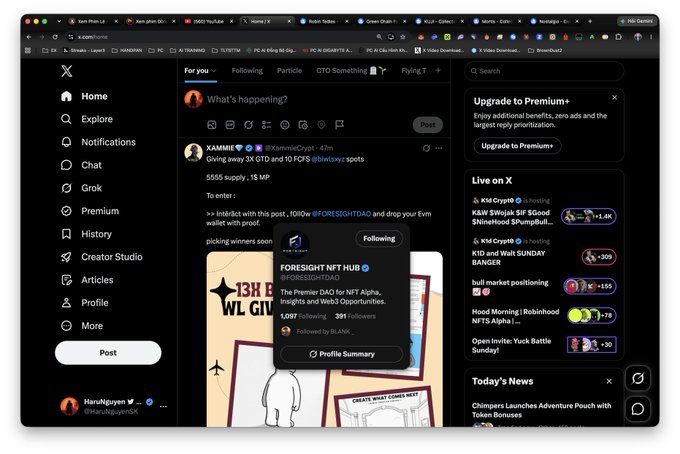680x454 pixels.
Task: Click the flag icon in the composer
Action: point(339,125)
